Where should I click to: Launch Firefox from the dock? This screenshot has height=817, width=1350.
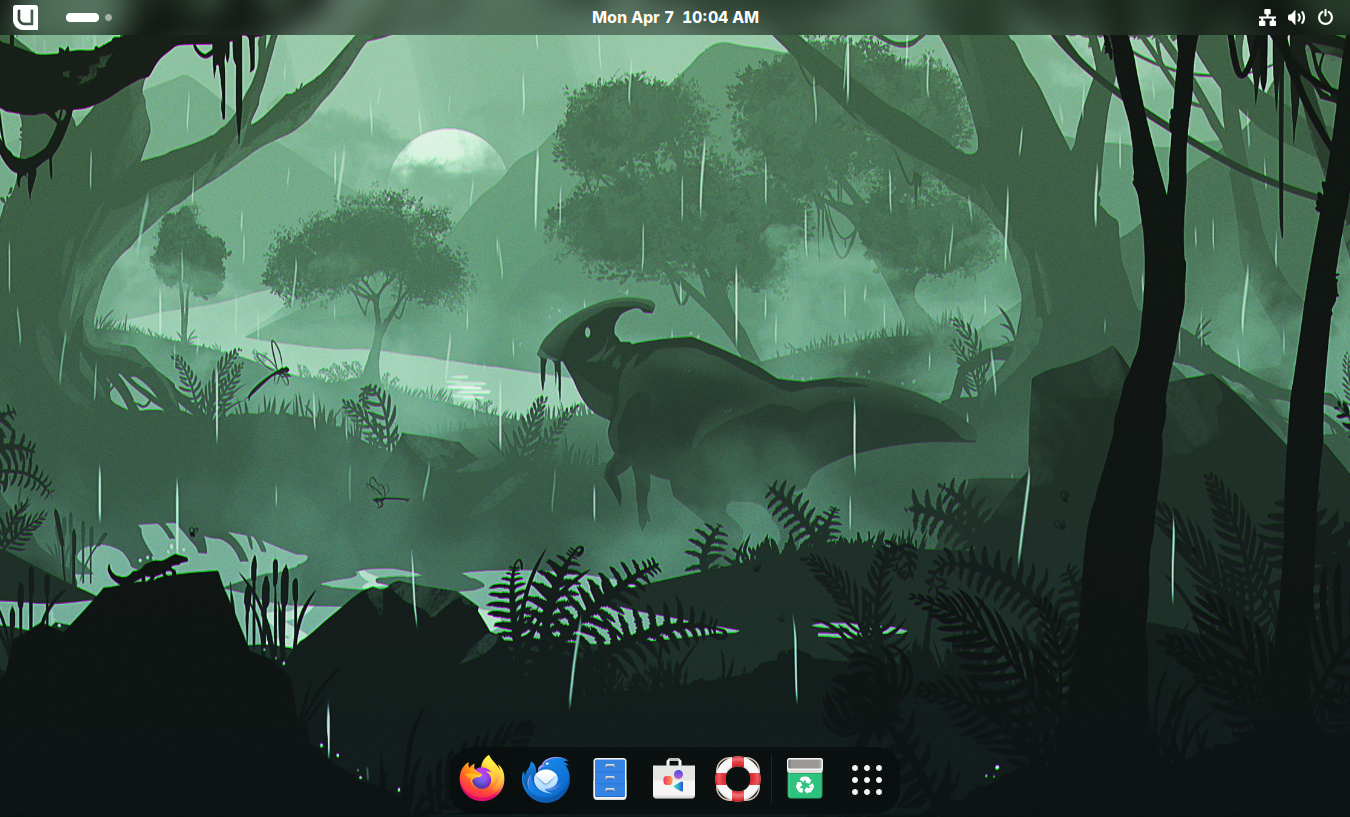(482, 779)
